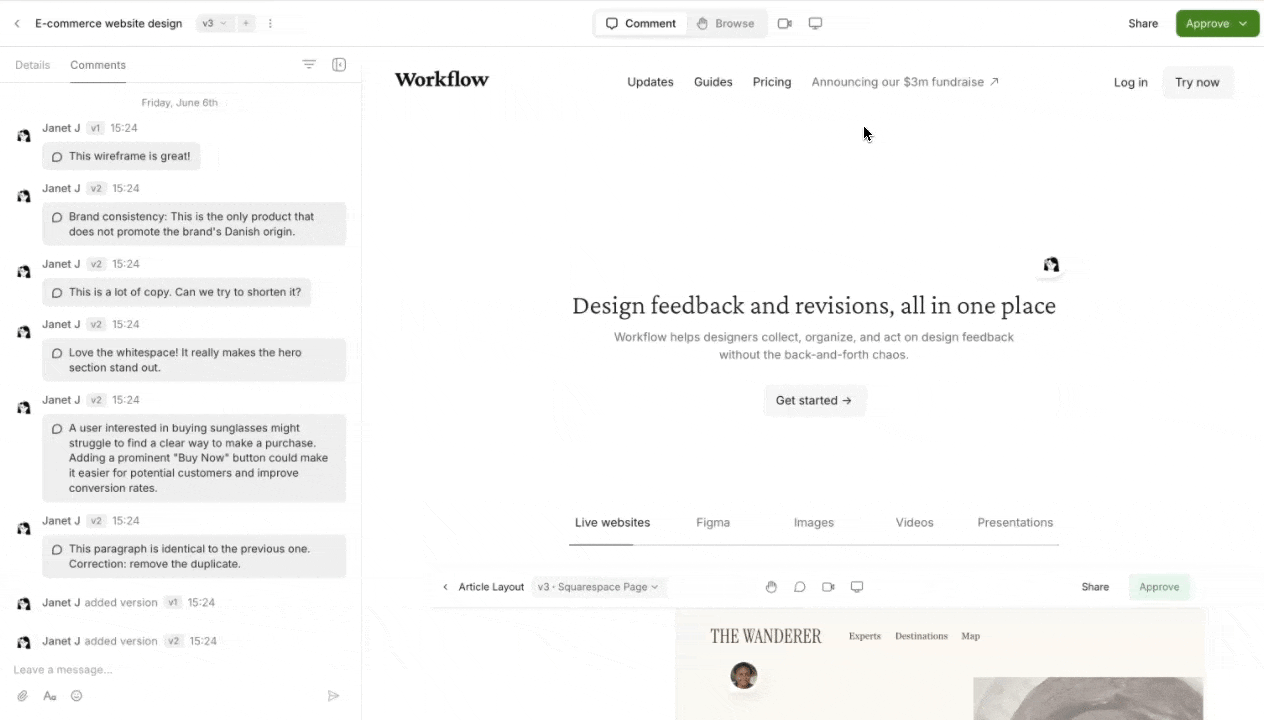1264x720 pixels.
Task: Open comment 'This is a lot of copy'
Action: [x=176, y=292]
